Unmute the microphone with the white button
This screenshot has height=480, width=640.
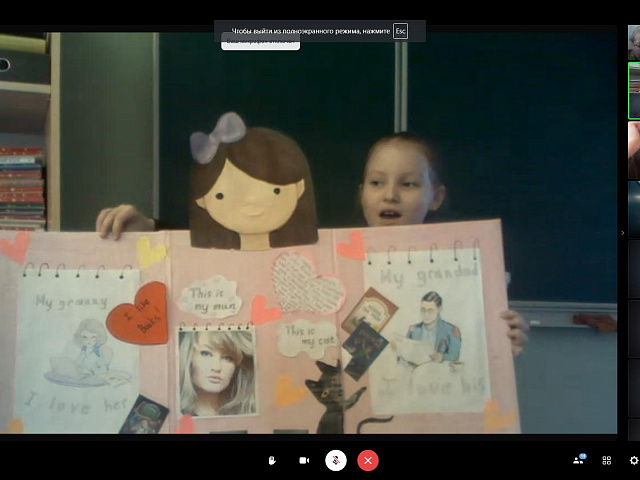point(336,460)
